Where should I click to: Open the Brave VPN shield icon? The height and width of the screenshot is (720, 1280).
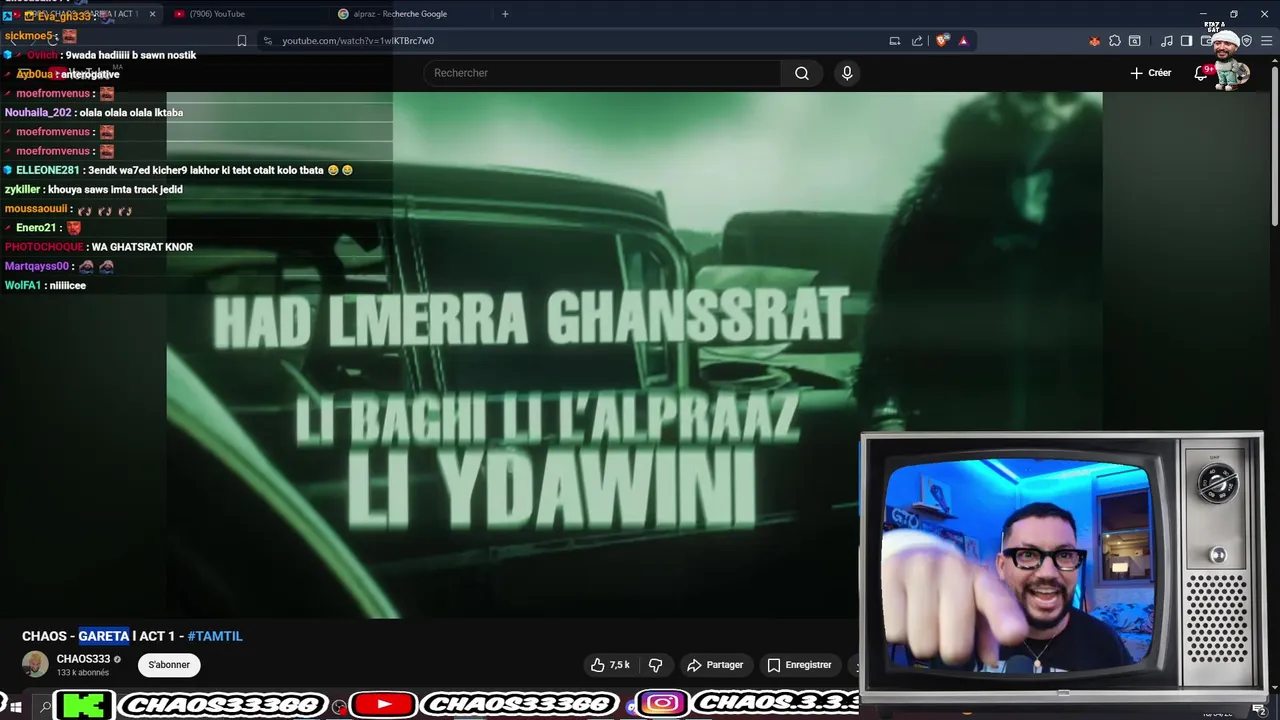tap(1246, 41)
